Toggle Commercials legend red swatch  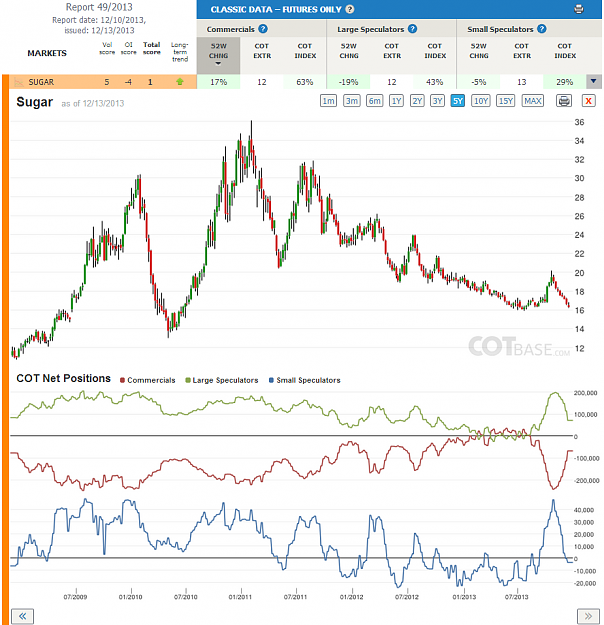122,380
